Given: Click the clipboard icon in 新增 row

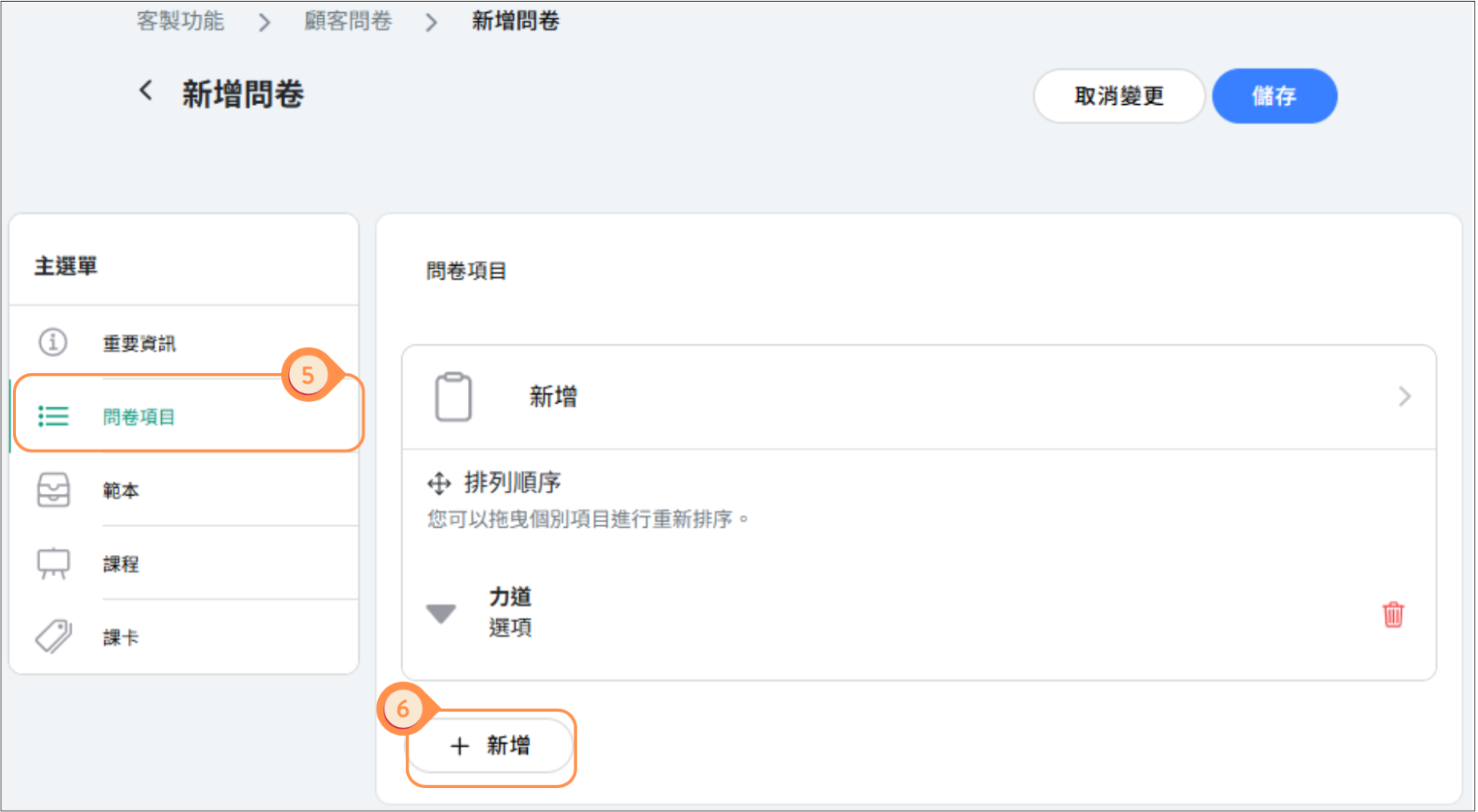Looking at the screenshot, I should click(453, 396).
